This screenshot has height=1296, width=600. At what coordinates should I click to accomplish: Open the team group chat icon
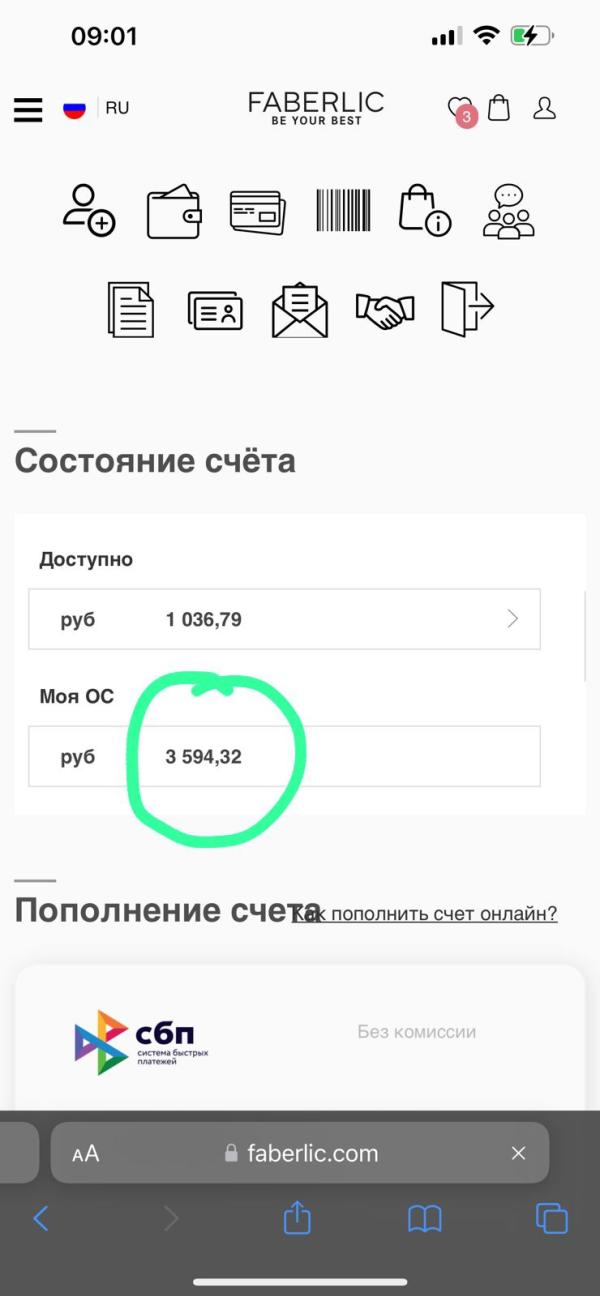tap(509, 211)
